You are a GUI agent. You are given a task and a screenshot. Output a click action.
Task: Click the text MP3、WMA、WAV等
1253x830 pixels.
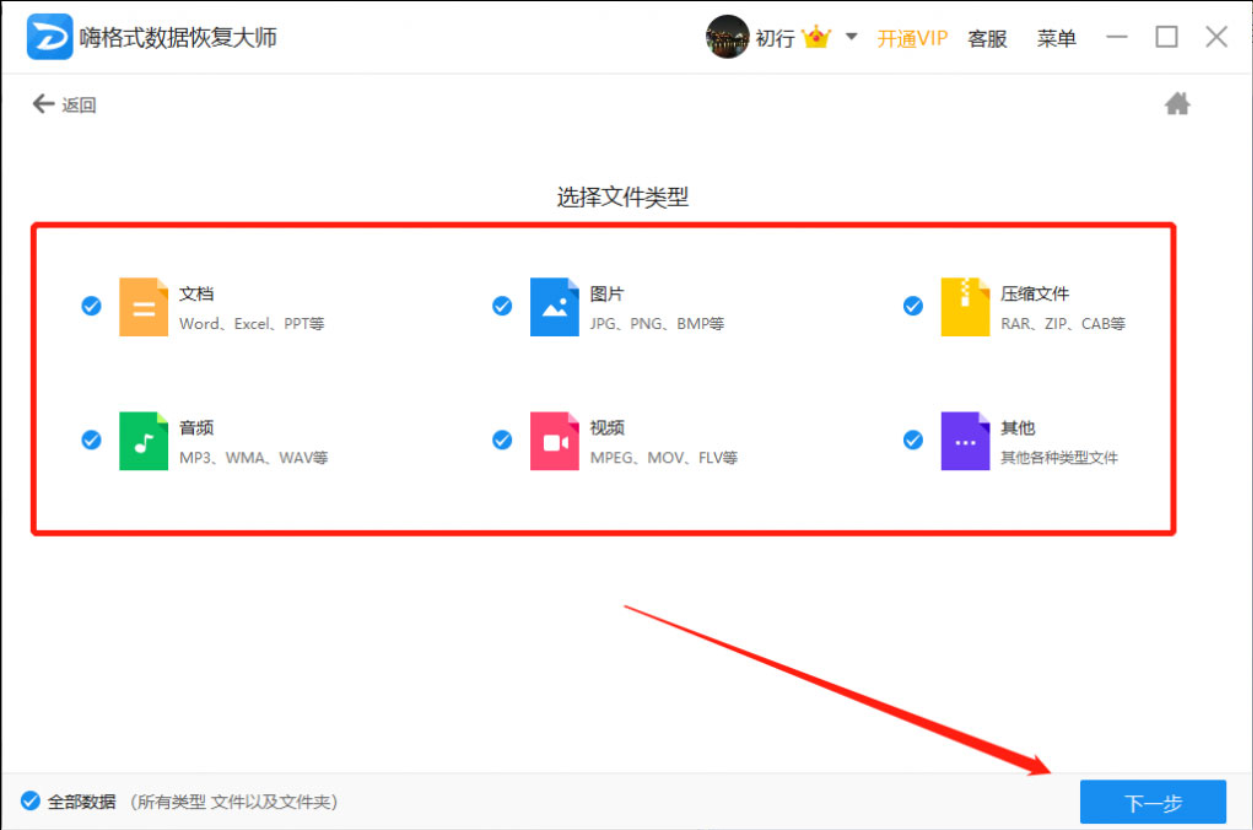click(254, 458)
